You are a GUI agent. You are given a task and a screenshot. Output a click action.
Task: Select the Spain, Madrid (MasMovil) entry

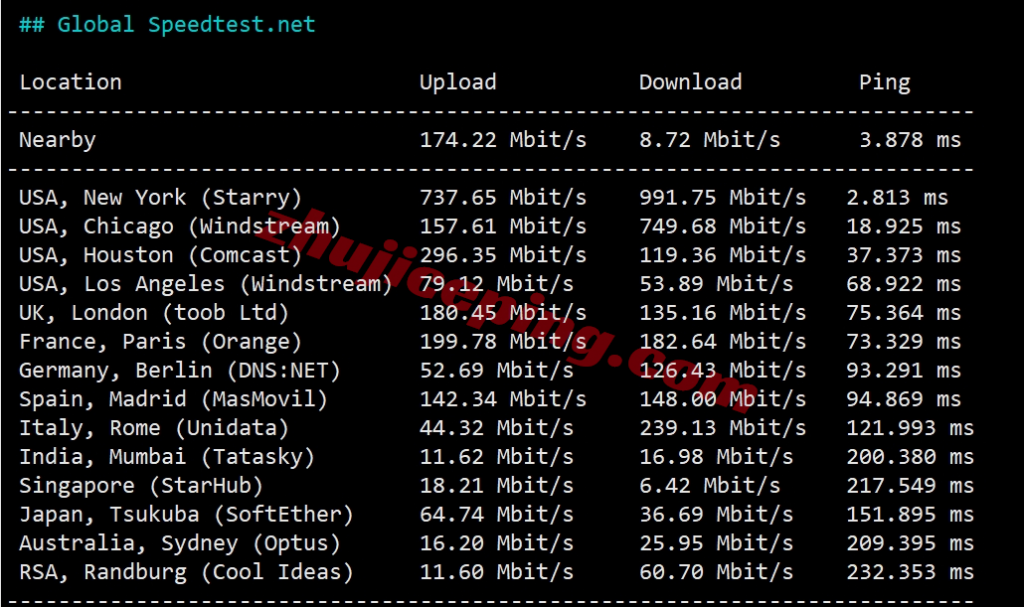click(173, 400)
